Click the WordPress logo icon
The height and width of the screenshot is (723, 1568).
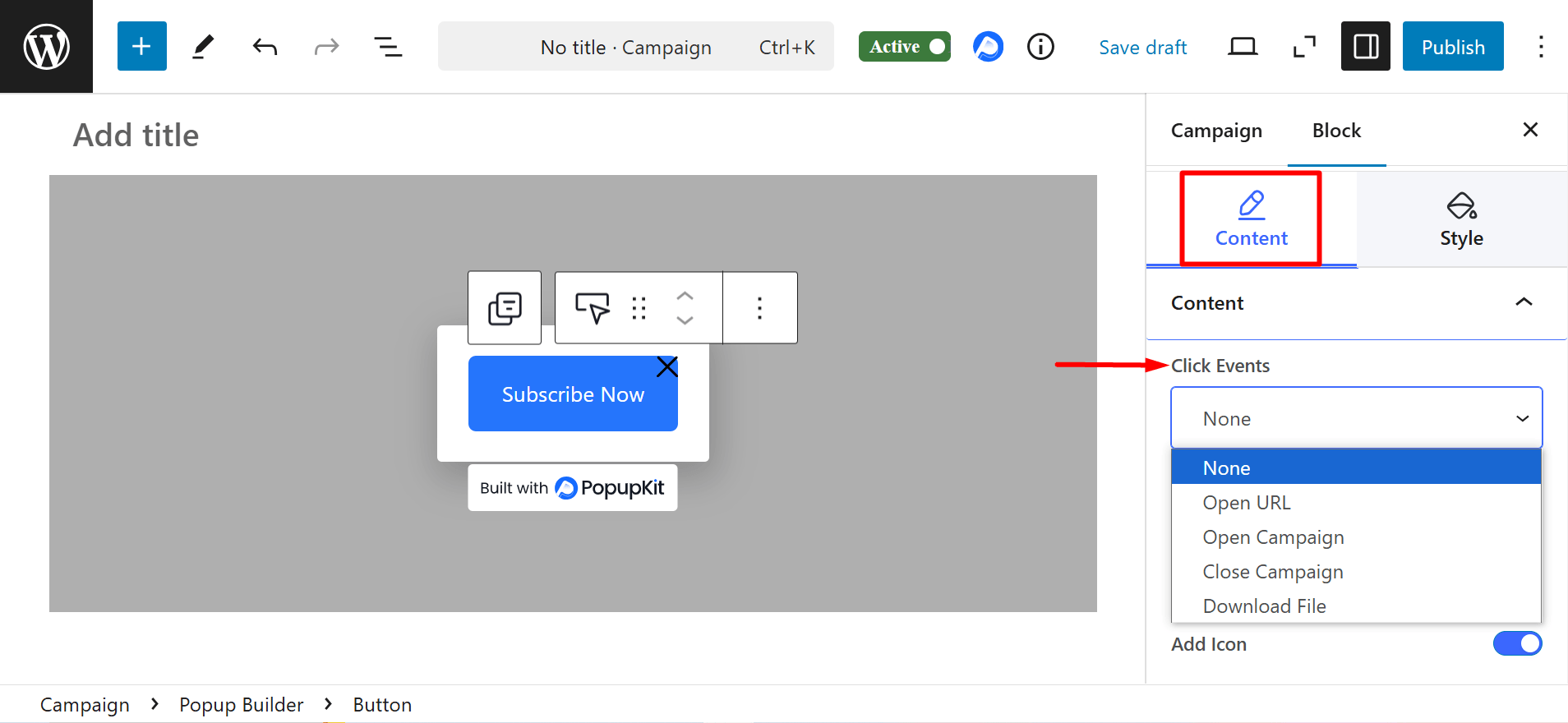point(46,47)
